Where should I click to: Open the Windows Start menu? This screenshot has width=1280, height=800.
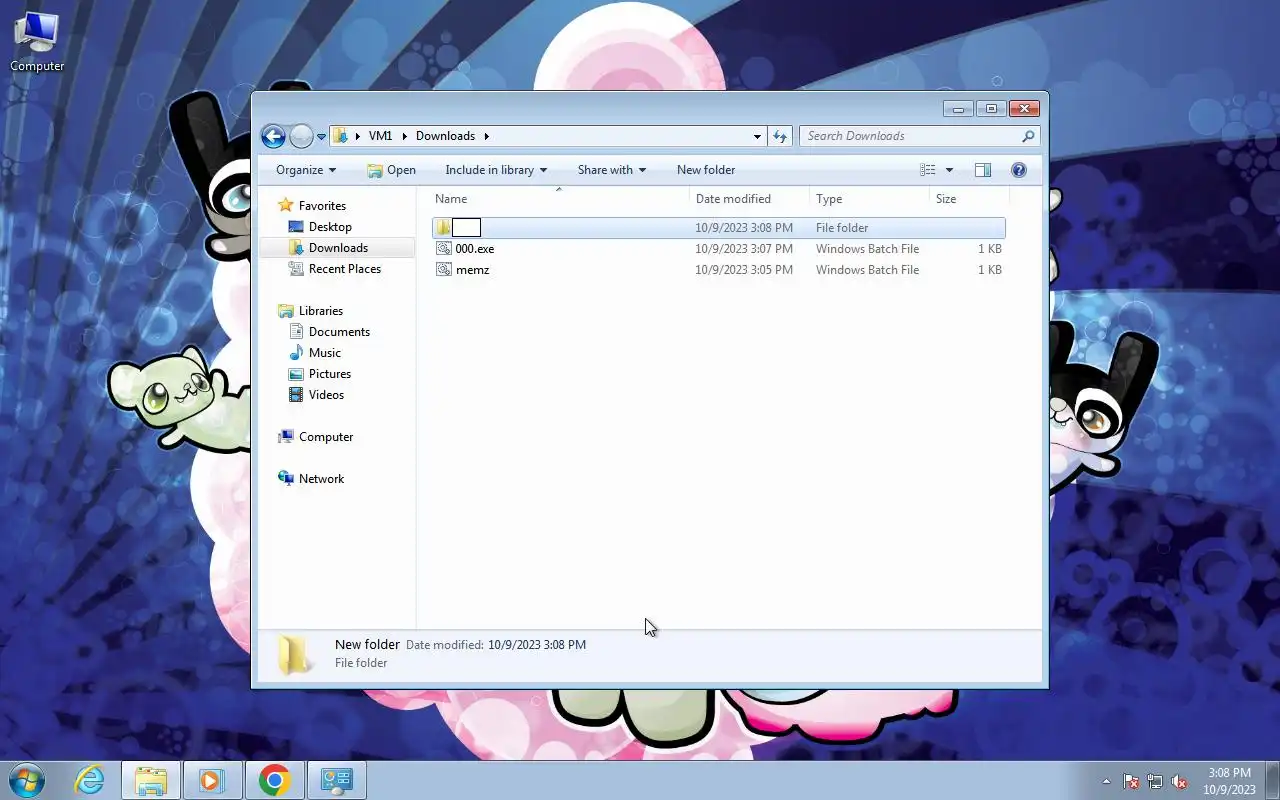27,780
